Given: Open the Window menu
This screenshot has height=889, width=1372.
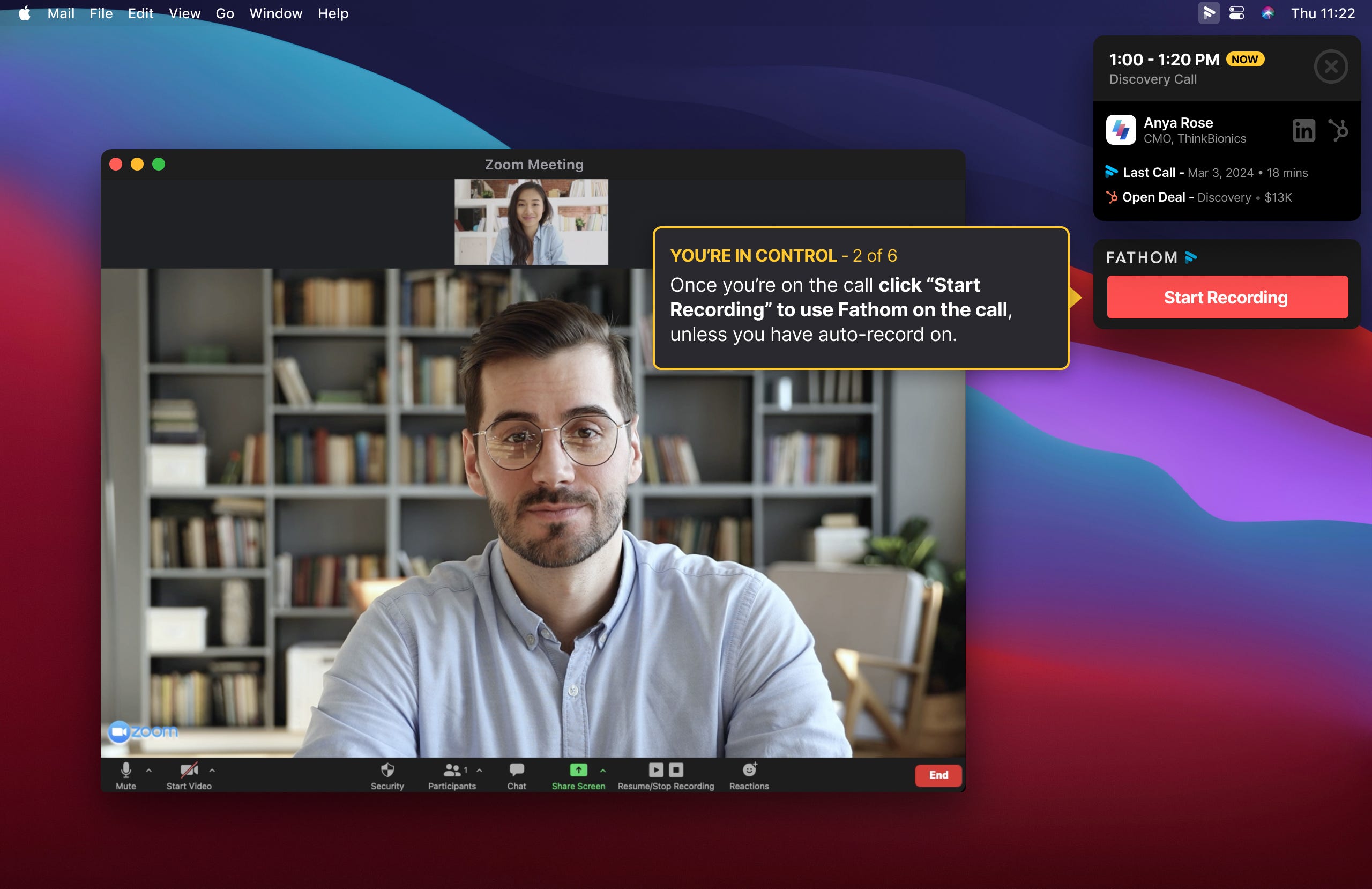Looking at the screenshot, I should 275,13.
